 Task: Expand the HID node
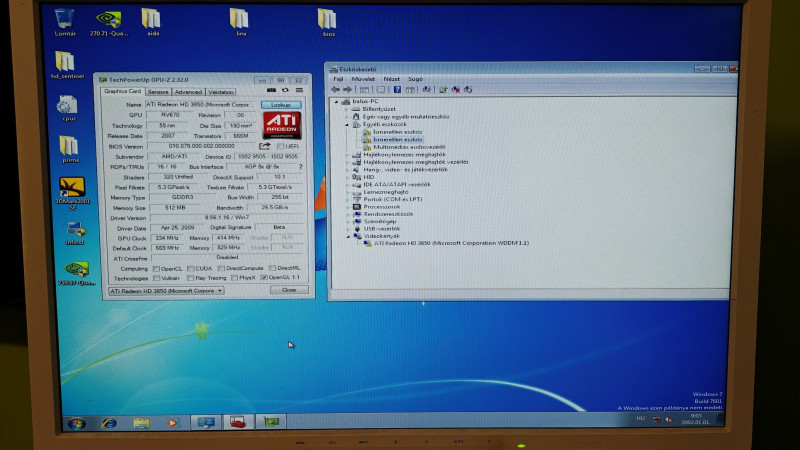[x=347, y=177]
